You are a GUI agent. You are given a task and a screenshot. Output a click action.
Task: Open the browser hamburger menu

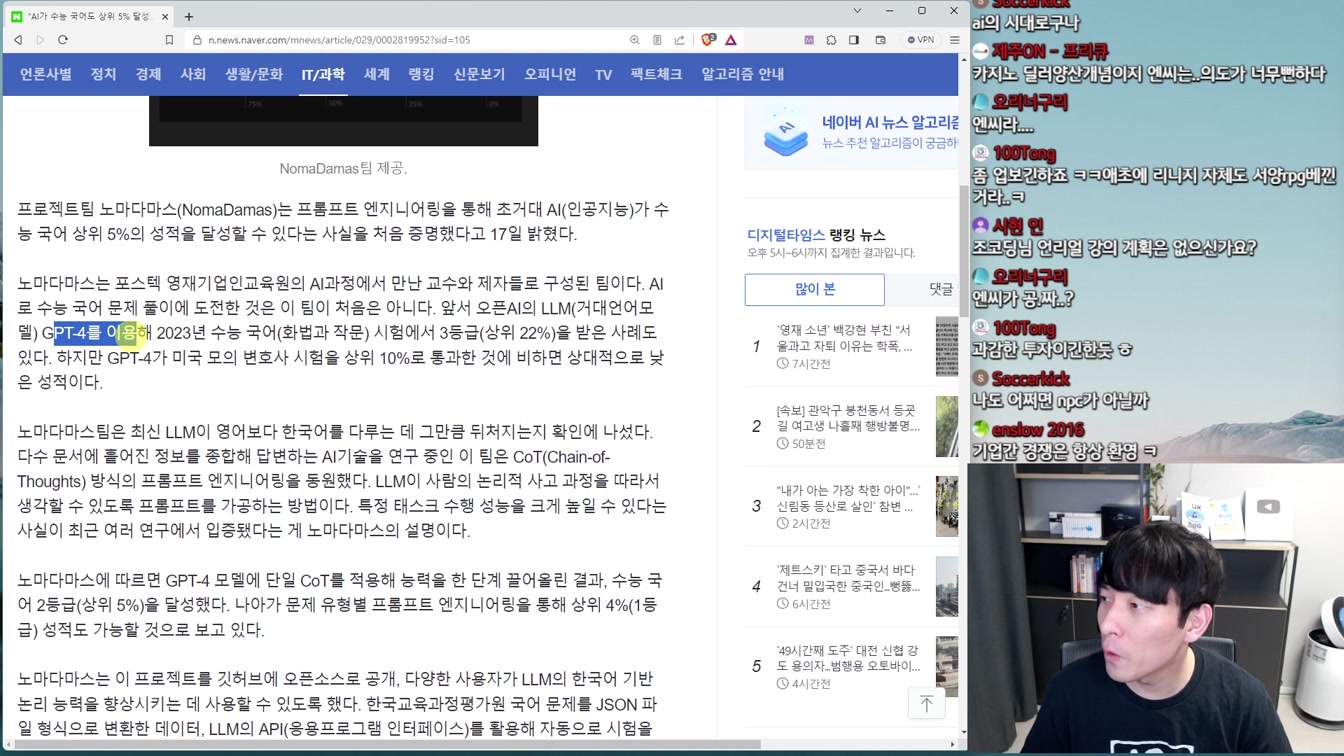[955, 40]
